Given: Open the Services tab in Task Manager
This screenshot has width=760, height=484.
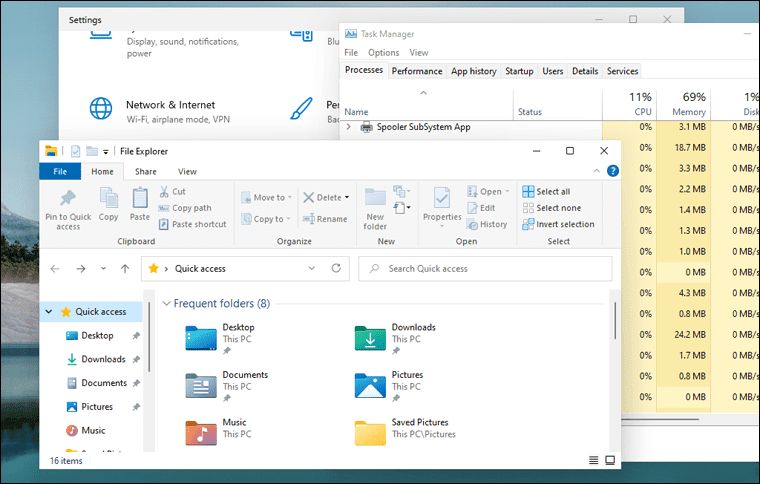Looking at the screenshot, I should [622, 71].
